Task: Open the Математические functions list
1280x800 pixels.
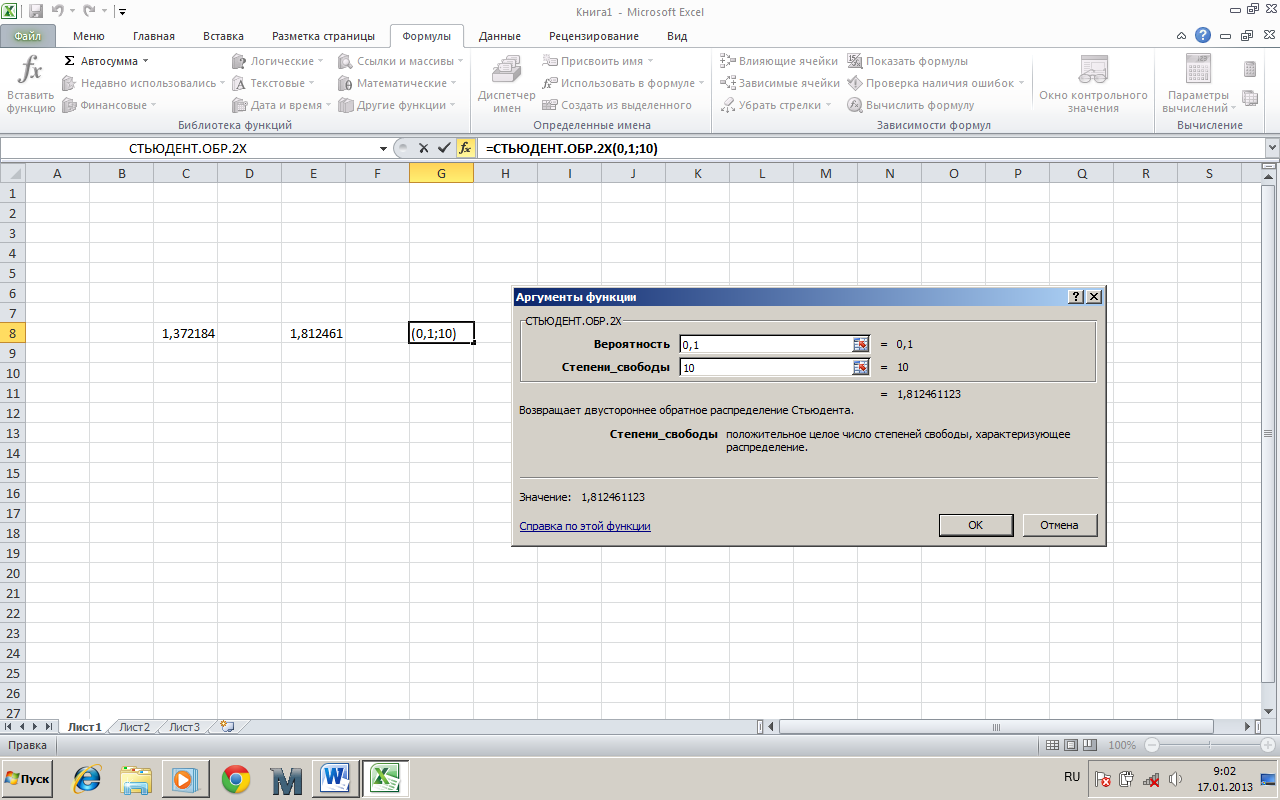Action: (x=398, y=83)
